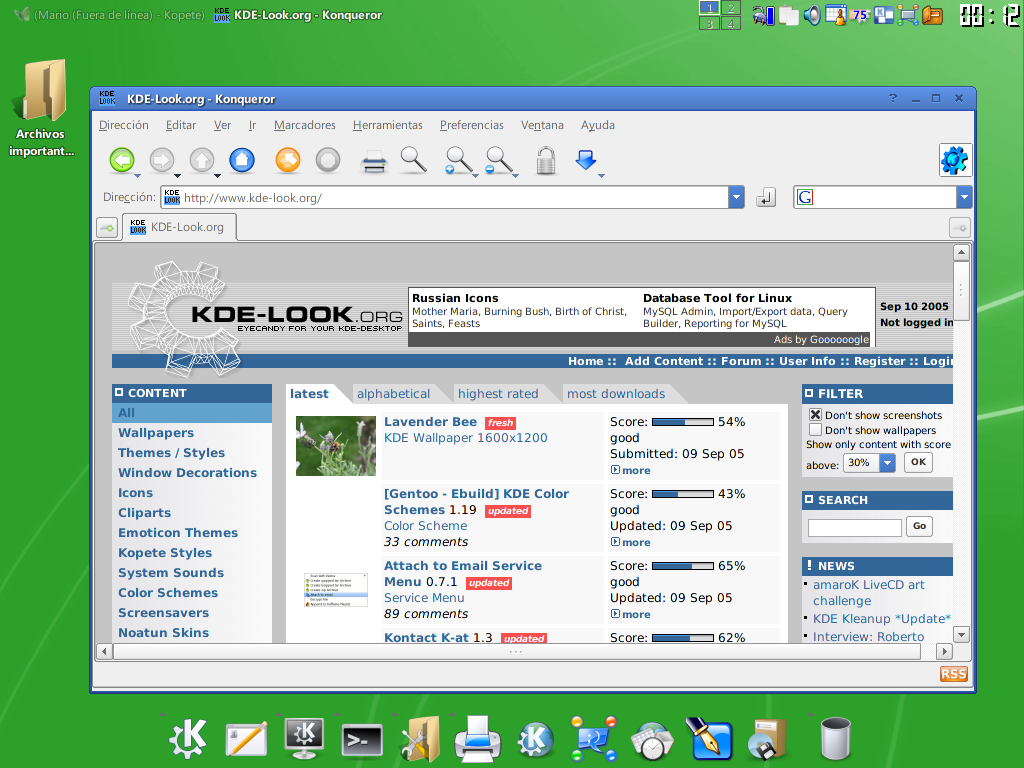Screen dimensions: 1024x768
Task: Click the search Go button
Action: point(920,526)
